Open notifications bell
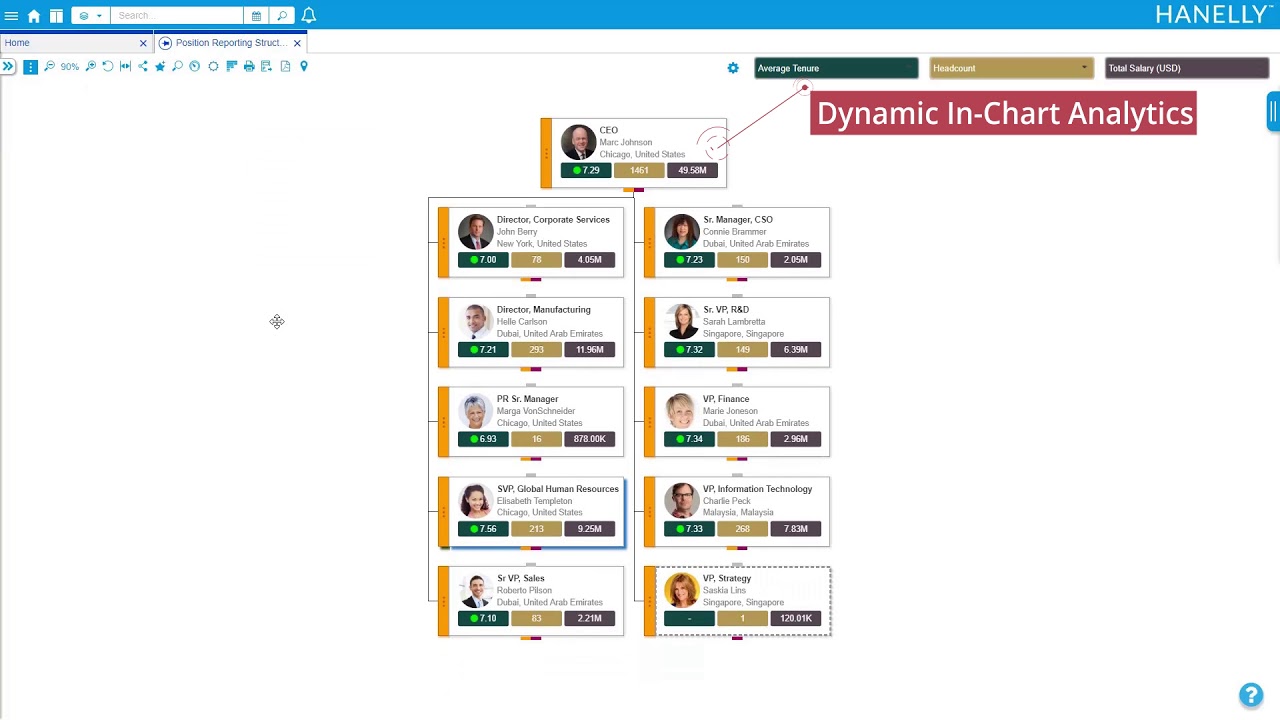 pos(309,16)
